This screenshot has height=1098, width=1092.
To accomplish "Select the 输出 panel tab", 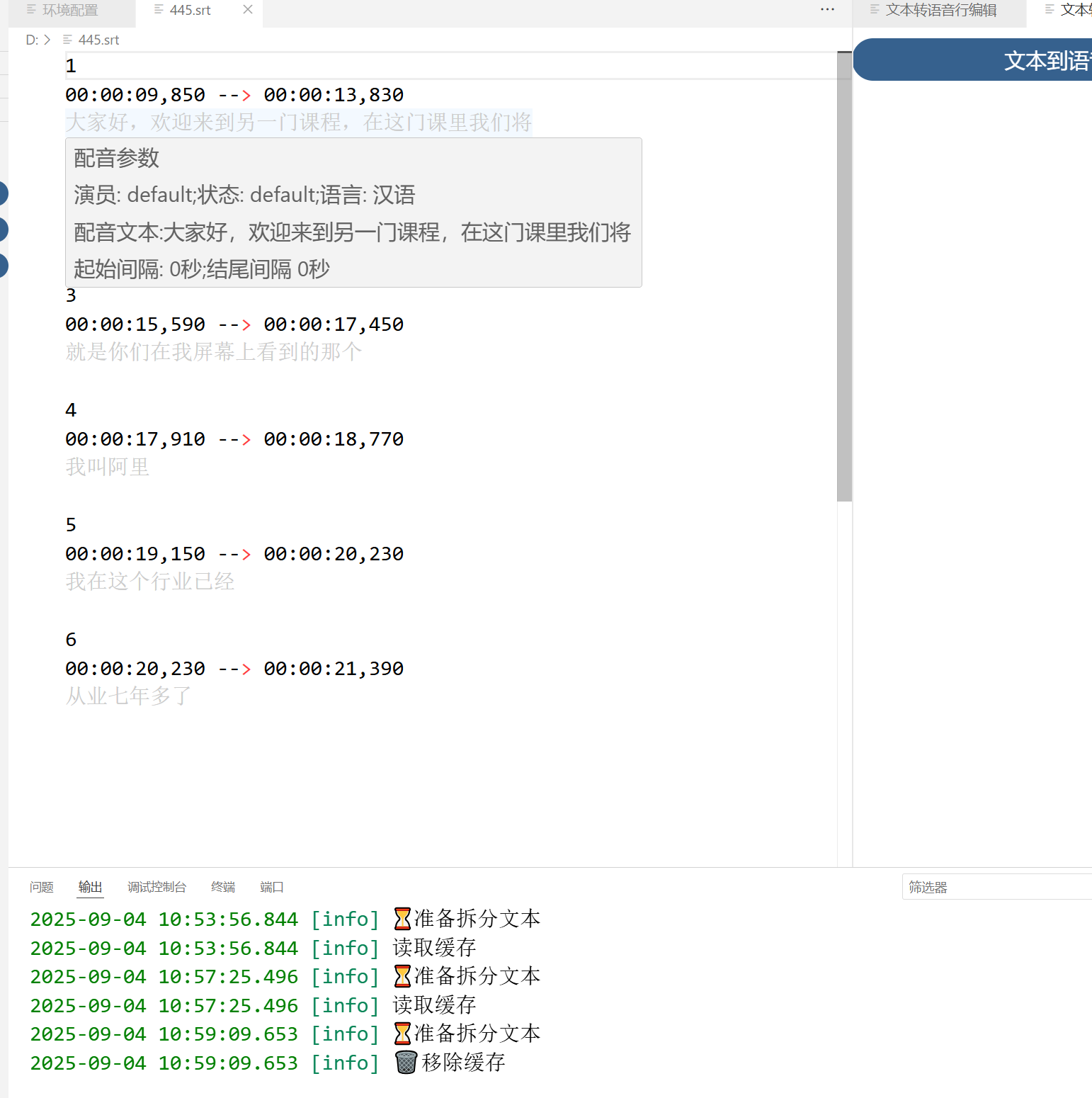I will [90, 887].
